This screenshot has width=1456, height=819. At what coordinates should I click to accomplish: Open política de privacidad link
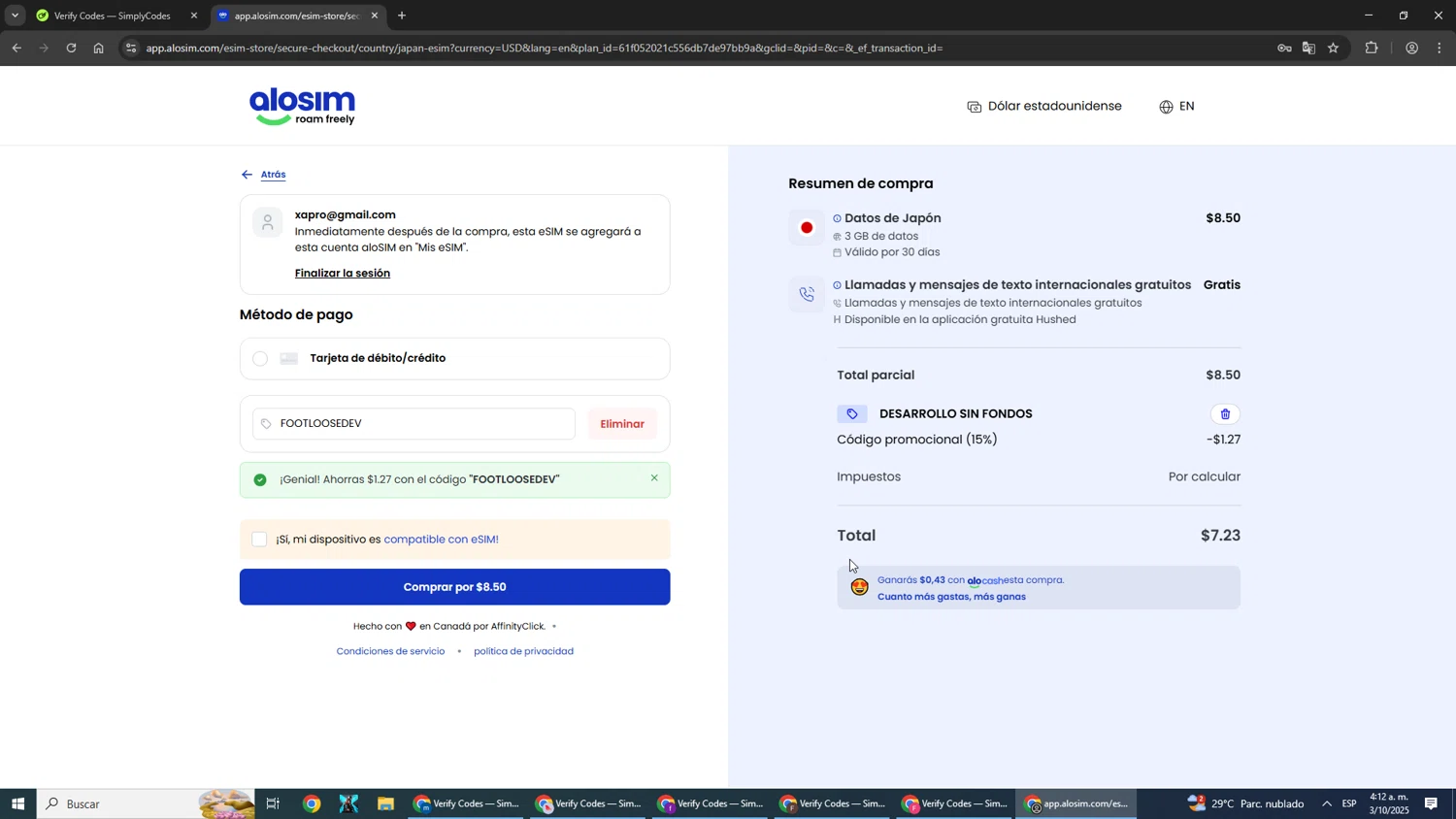[x=523, y=651]
